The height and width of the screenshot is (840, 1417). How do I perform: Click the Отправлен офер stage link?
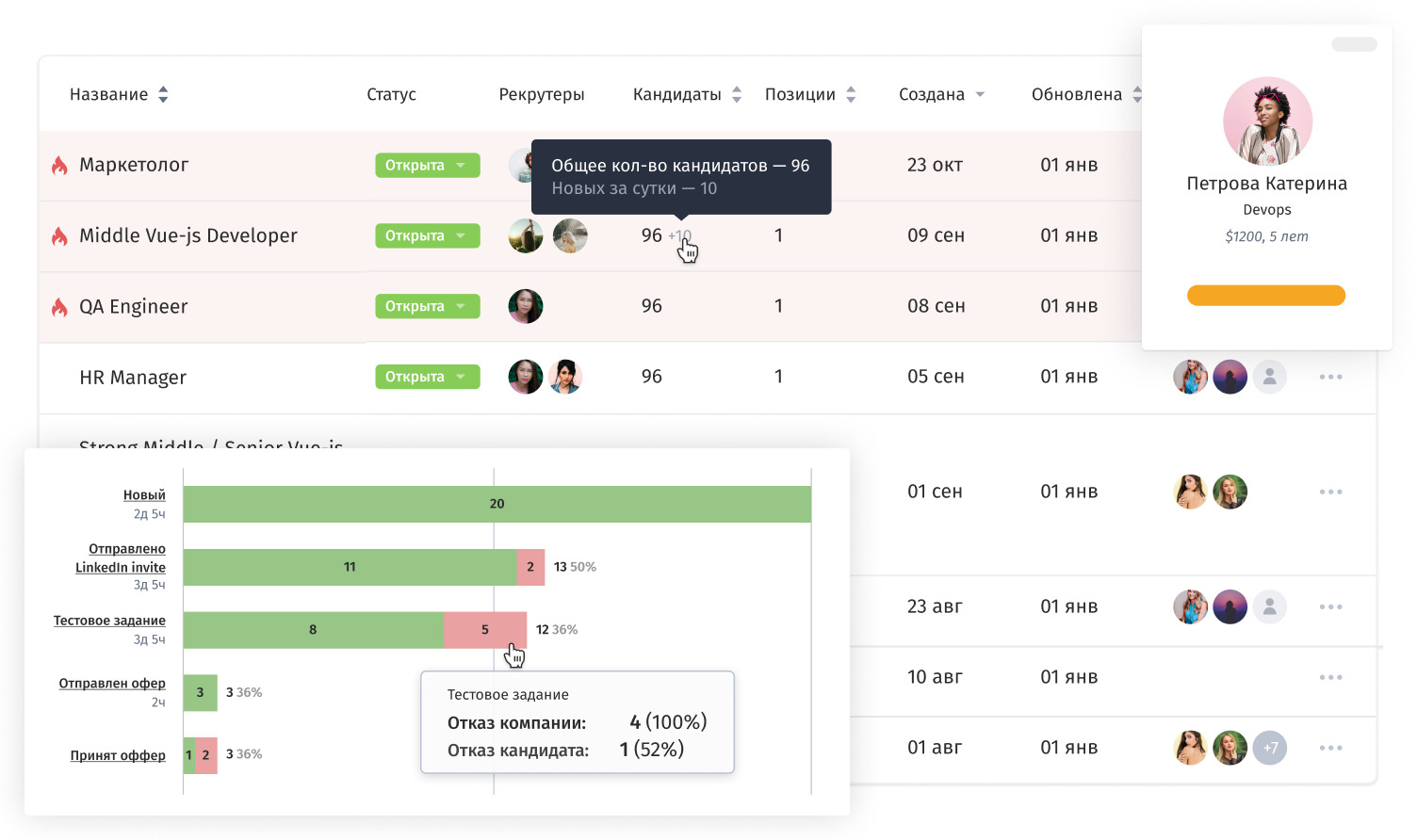point(112,684)
